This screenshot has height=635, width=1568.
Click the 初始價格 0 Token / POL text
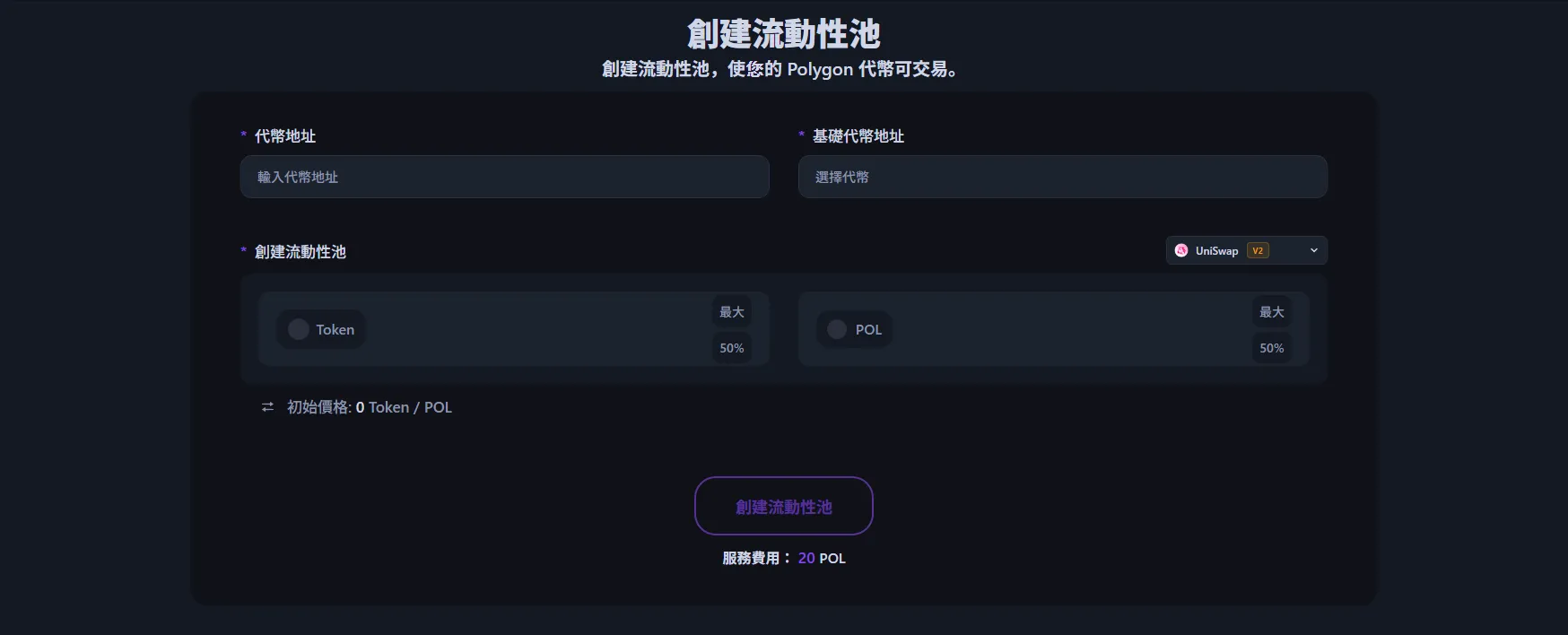pos(370,407)
